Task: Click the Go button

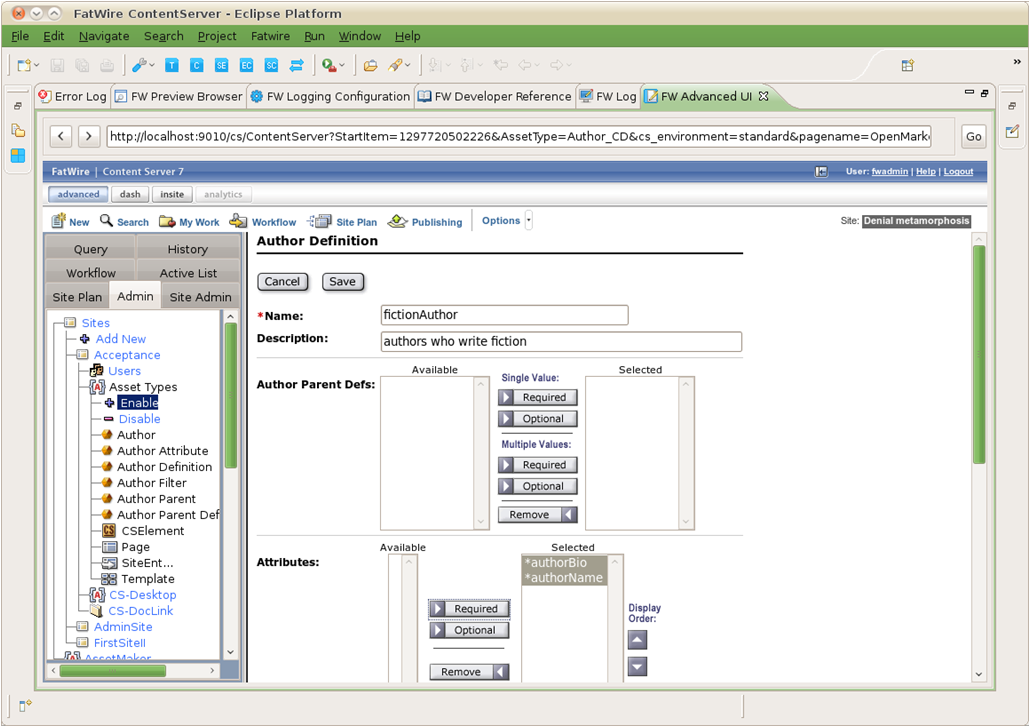Action: tap(974, 137)
